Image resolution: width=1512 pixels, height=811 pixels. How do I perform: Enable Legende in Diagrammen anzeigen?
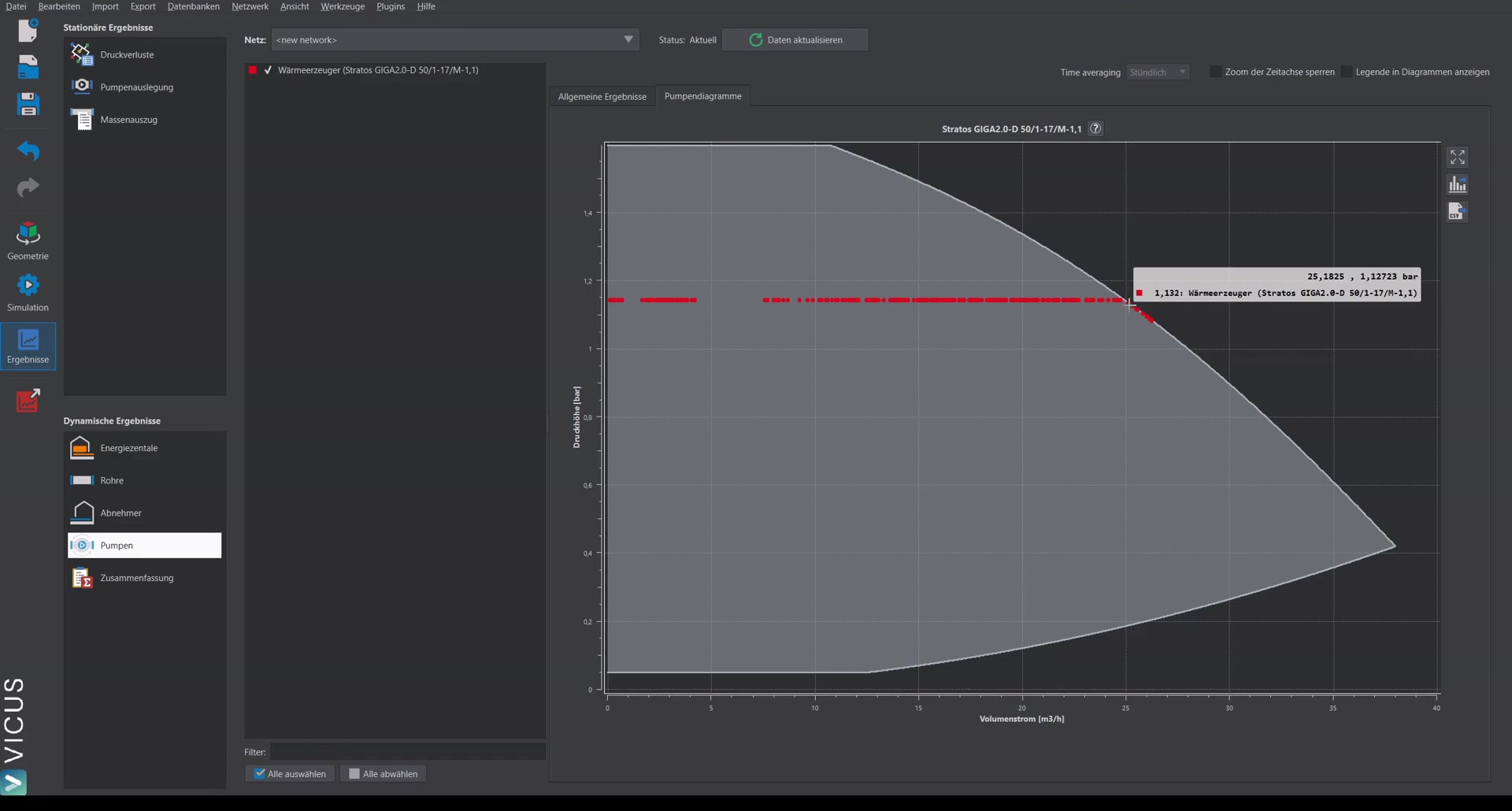click(x=1347, y=72)
